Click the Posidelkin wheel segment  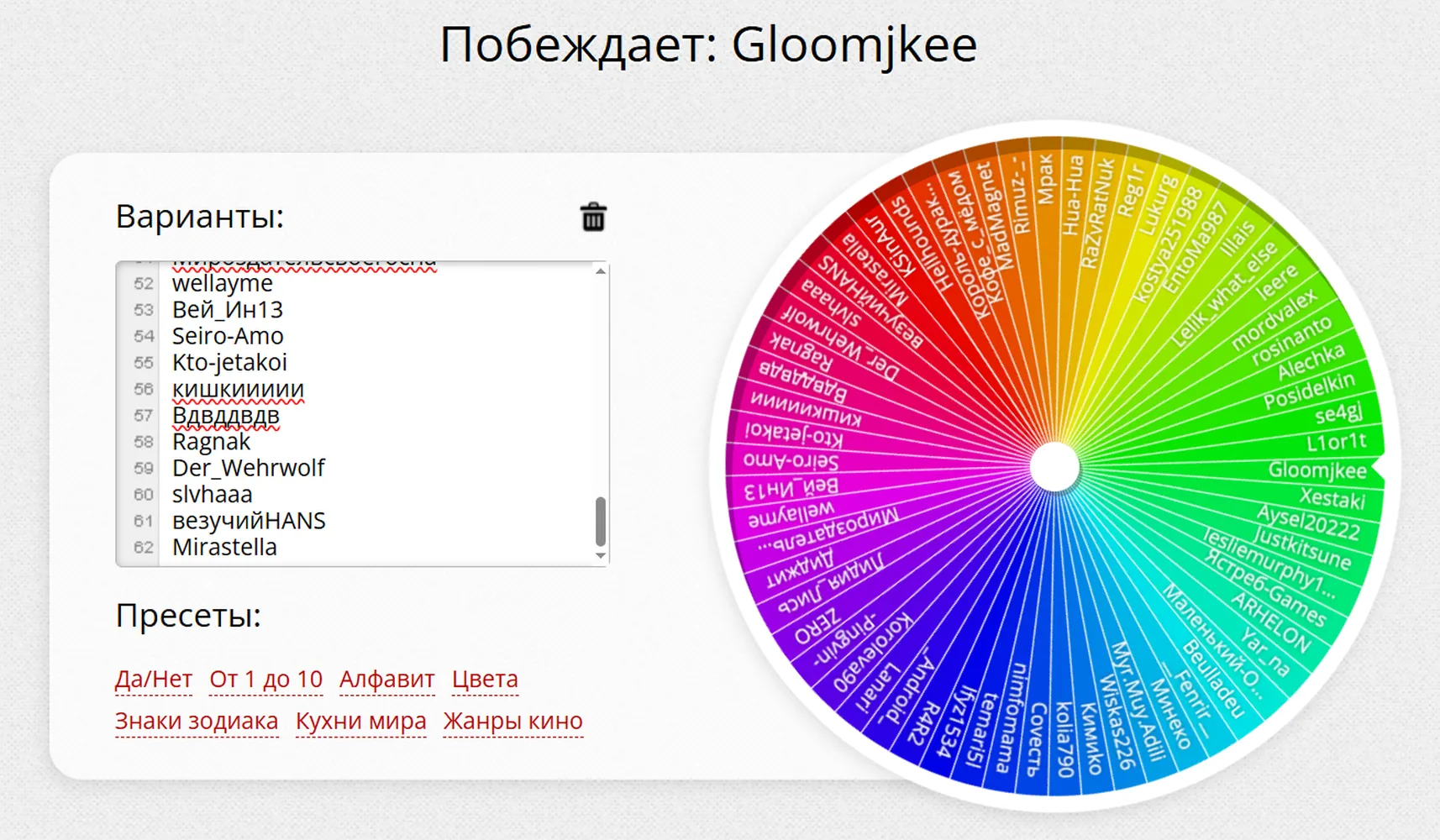(x=1309, y=391)
